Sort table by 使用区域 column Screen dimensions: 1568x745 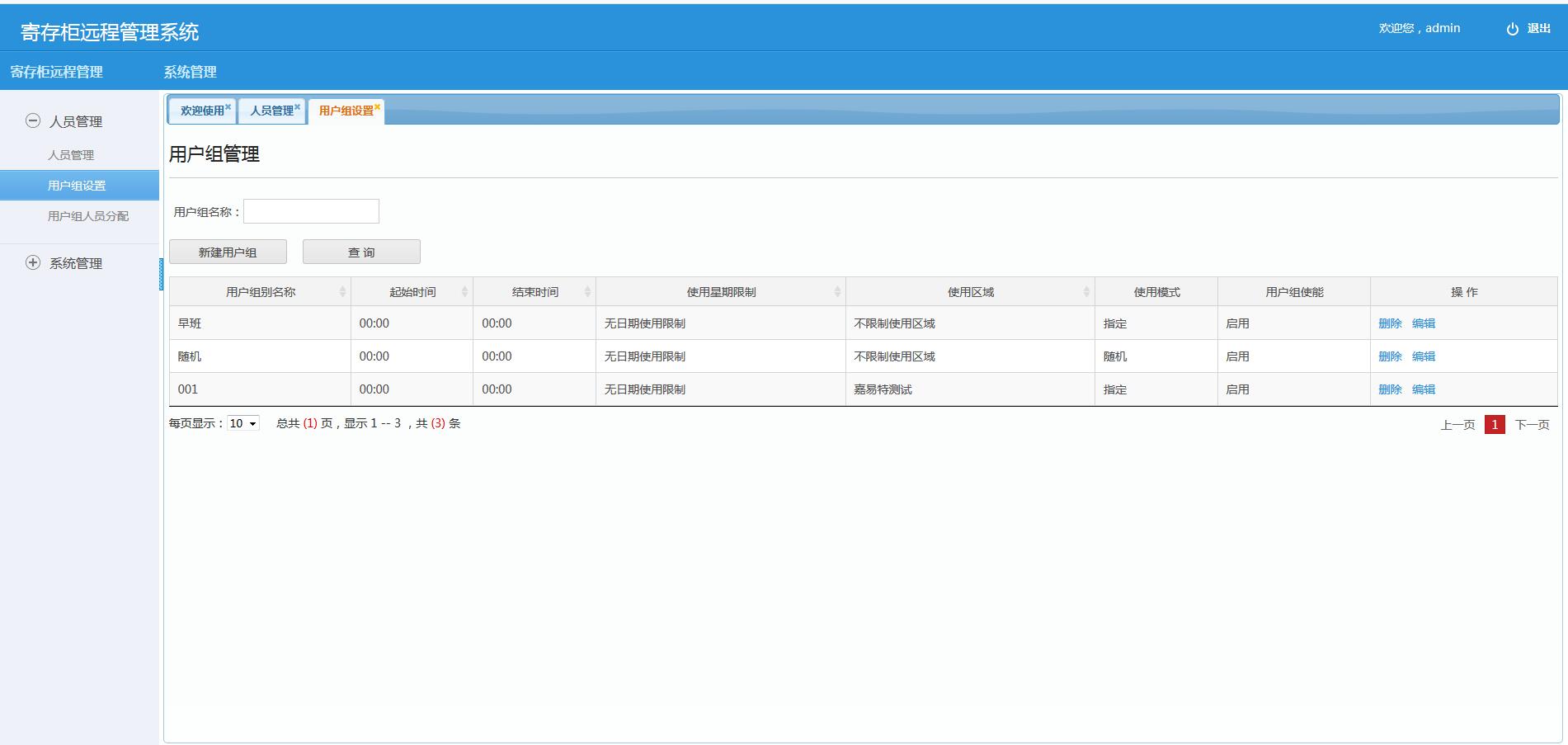coord(1086,292)
